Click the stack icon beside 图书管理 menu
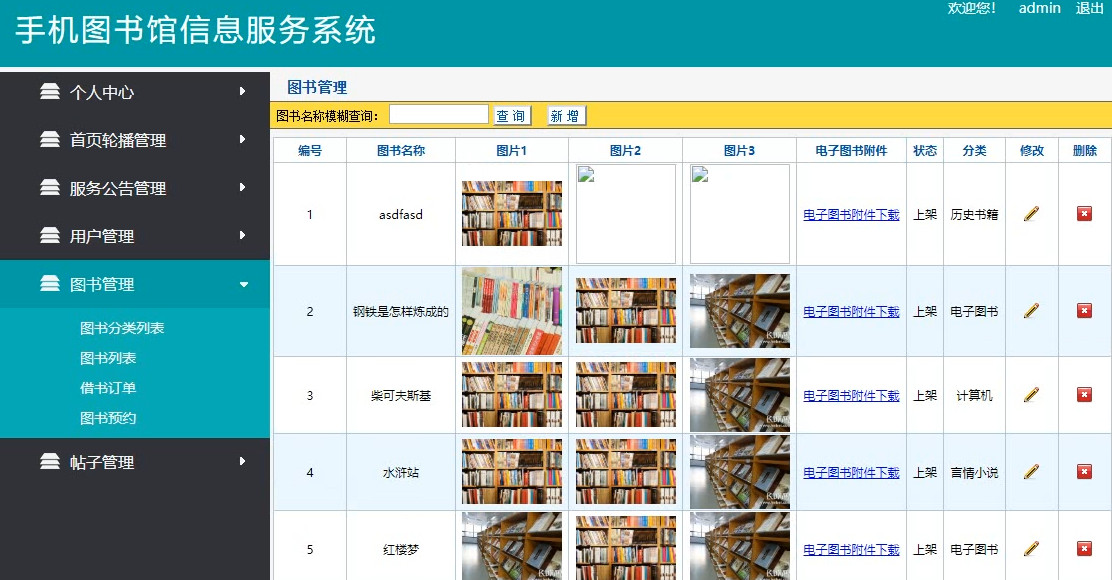Viewport: 1112px width, 580px height. point(50,283)
